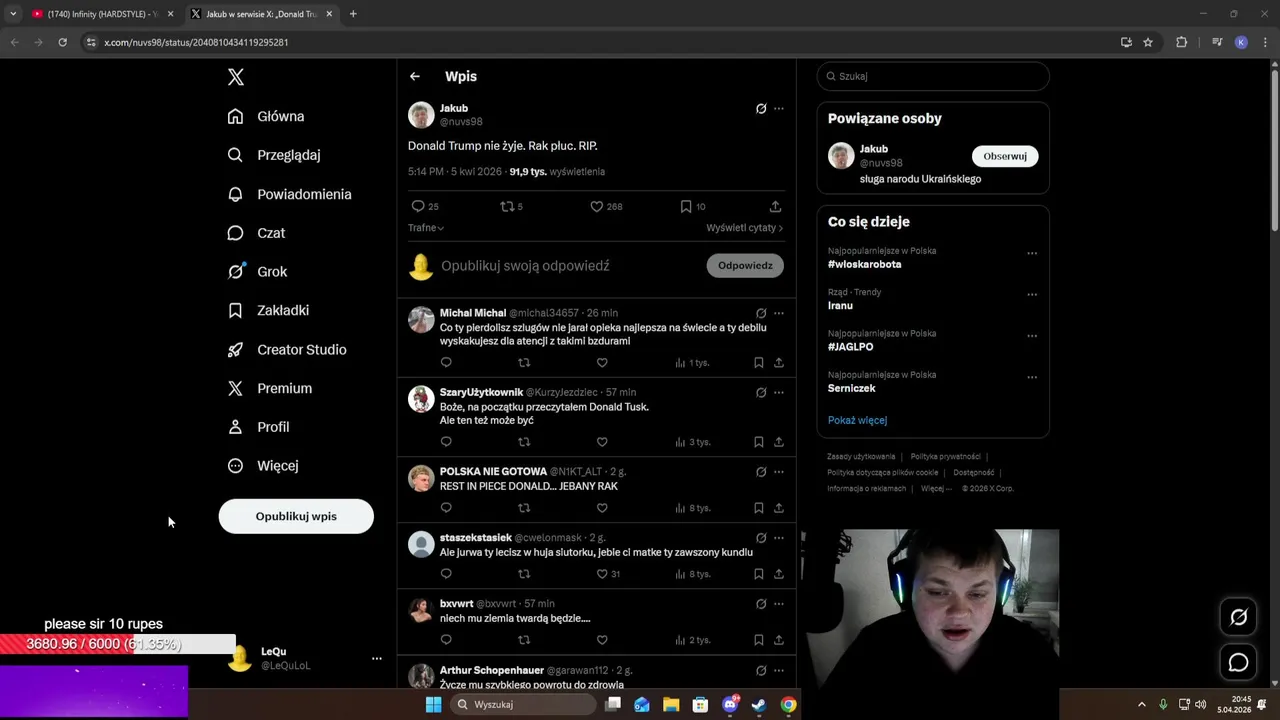Share Jakub's main post
This screenshot has width=1280, height=720.
pyautogui.click(x=775, y=206)
